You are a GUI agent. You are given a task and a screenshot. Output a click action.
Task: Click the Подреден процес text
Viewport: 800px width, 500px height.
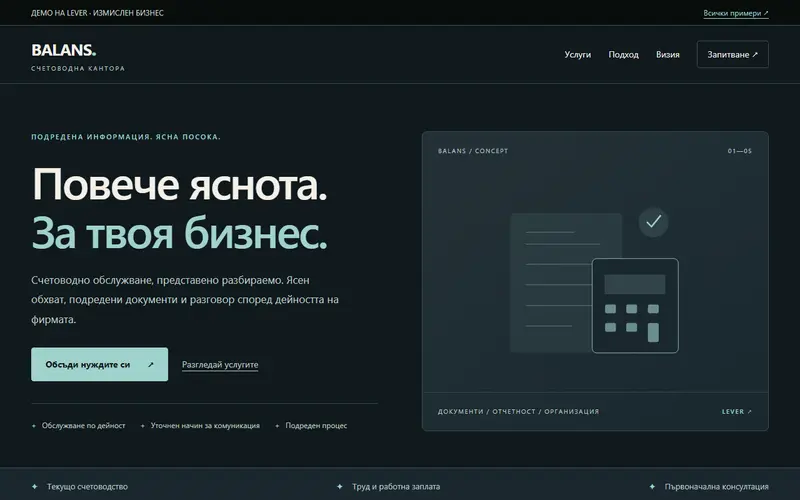[x=316, y=426]
